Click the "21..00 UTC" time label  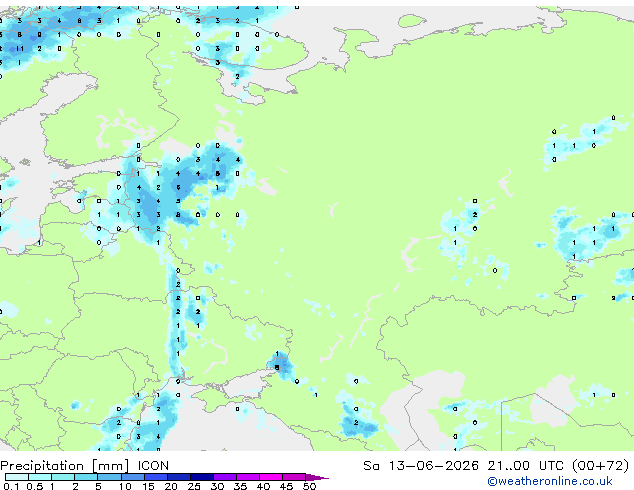(525, 466)
